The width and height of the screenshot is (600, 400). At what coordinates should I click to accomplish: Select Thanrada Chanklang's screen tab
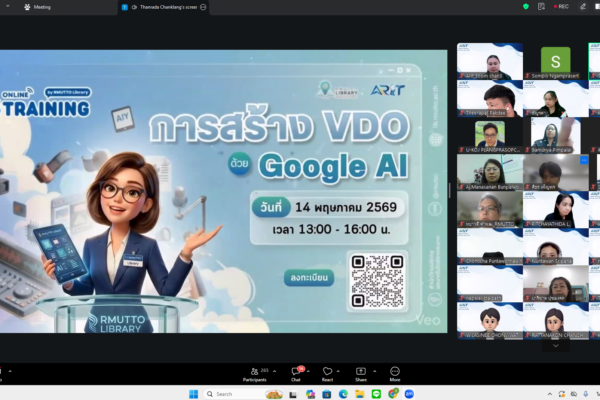coord(165,7)
